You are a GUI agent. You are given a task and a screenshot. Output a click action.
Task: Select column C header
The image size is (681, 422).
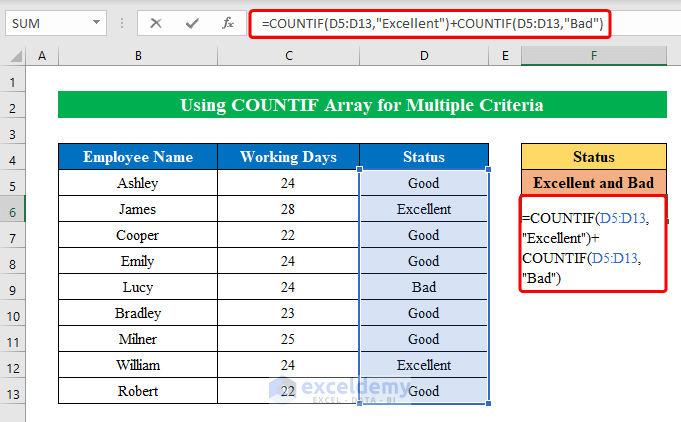point(289,56)
